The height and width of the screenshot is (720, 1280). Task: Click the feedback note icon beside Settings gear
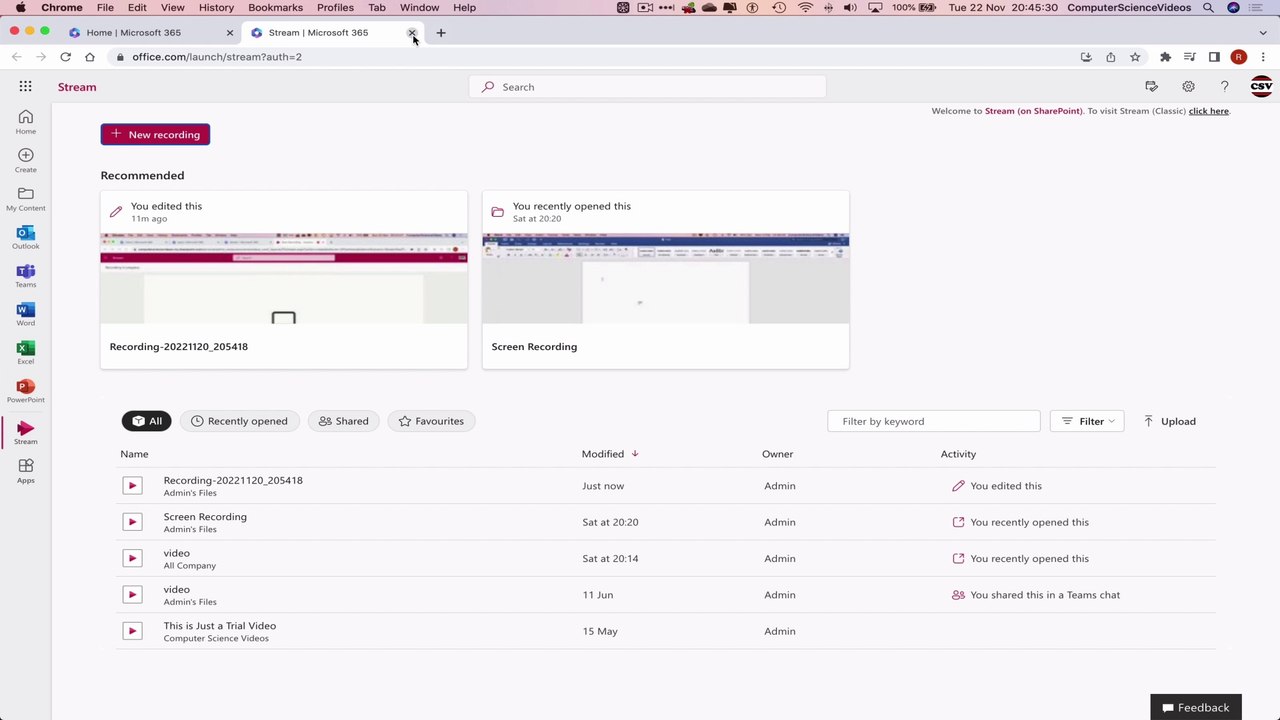point(1152,87)
